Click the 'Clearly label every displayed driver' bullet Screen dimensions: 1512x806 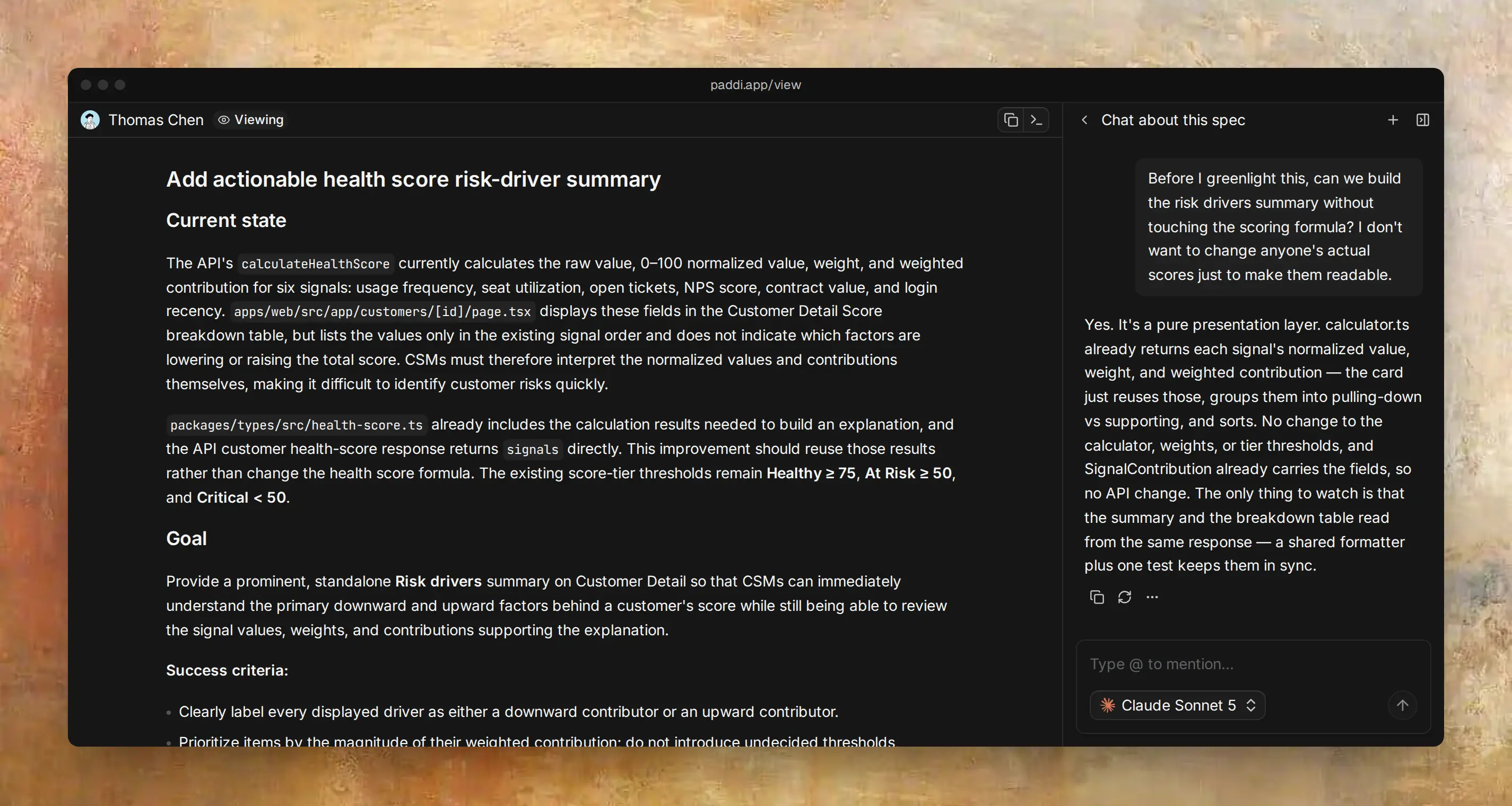click(x=508, y=712)
